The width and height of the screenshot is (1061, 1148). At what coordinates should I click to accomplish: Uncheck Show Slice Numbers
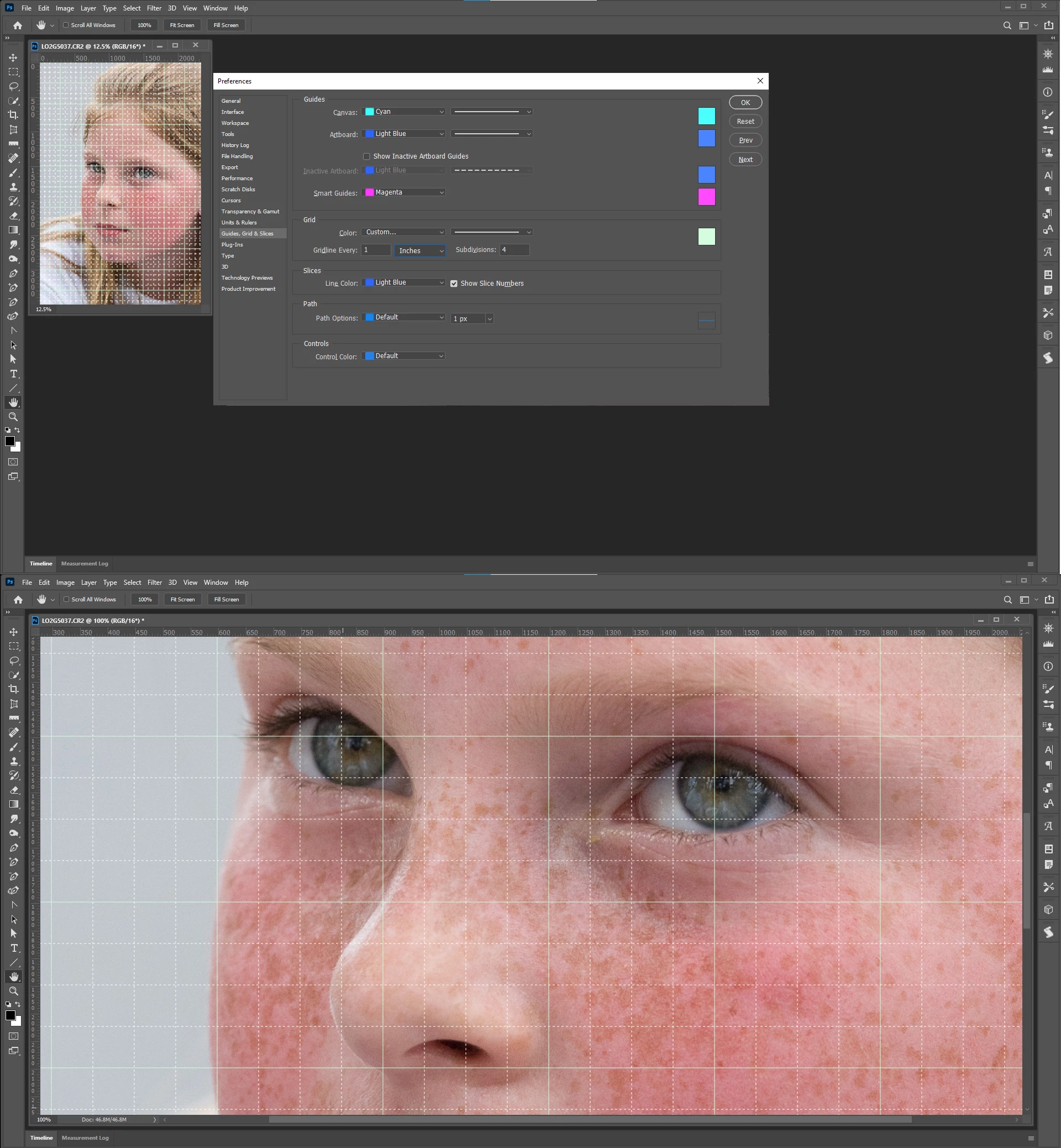(x=454, y=284)
